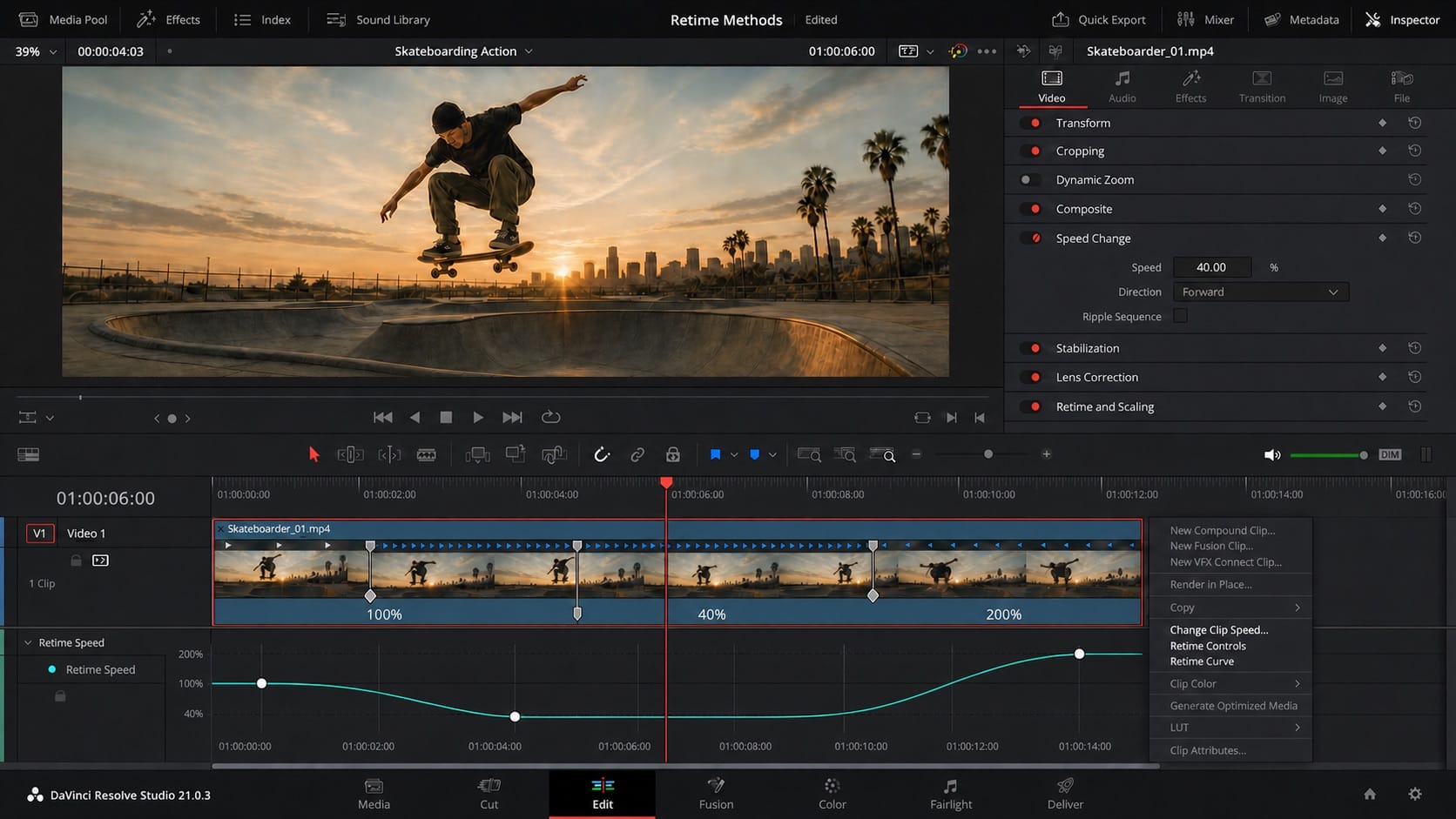Click the Speed 40.00 value field
The height and width of the screenshot is (819, 1456).
pos(1211,267)
